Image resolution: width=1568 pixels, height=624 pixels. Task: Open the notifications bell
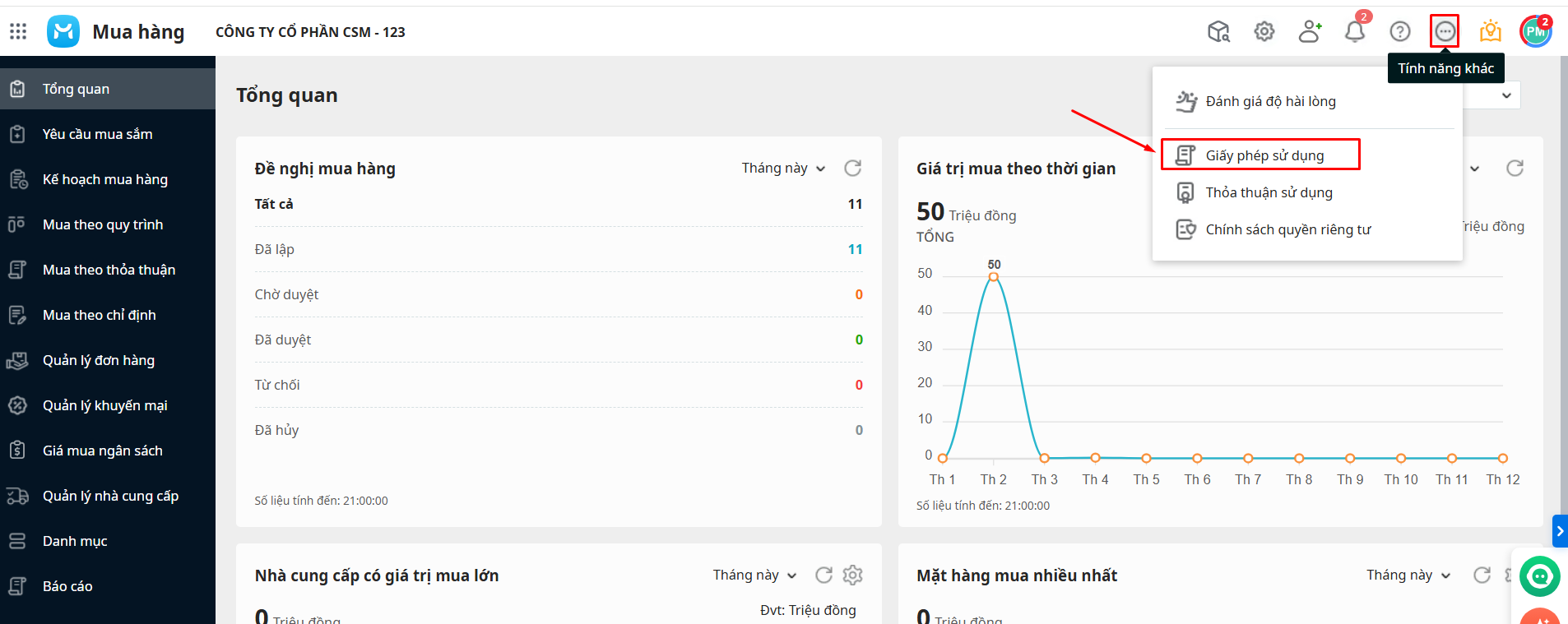click(1355, 31)
